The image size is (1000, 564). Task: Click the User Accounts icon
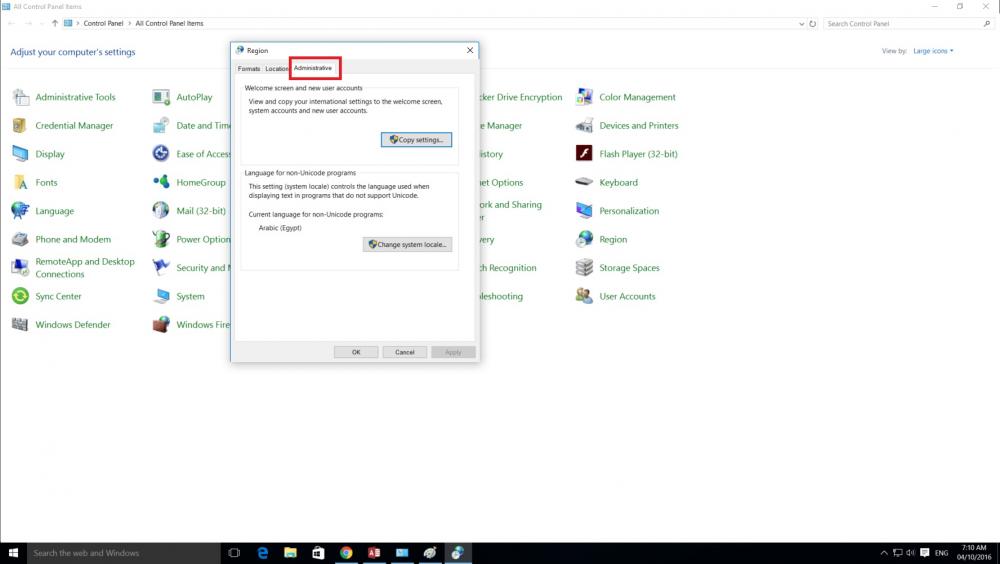(584, 296)
